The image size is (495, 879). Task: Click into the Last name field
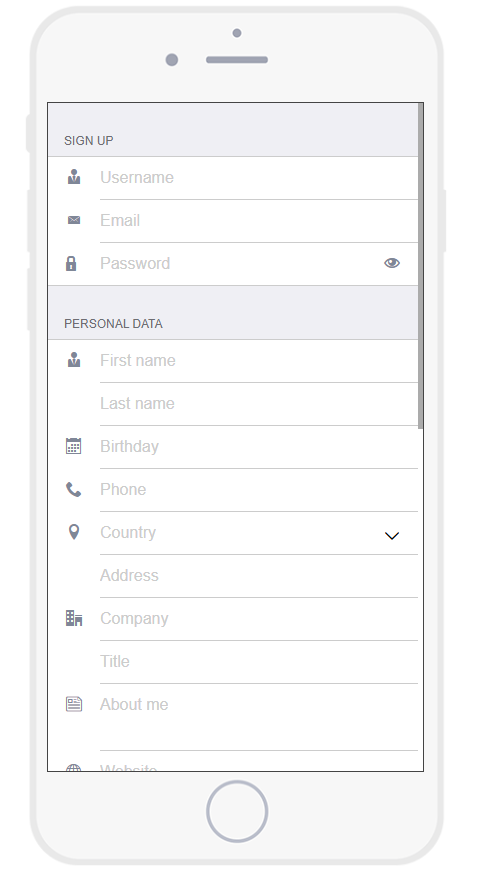click(259, 404)
